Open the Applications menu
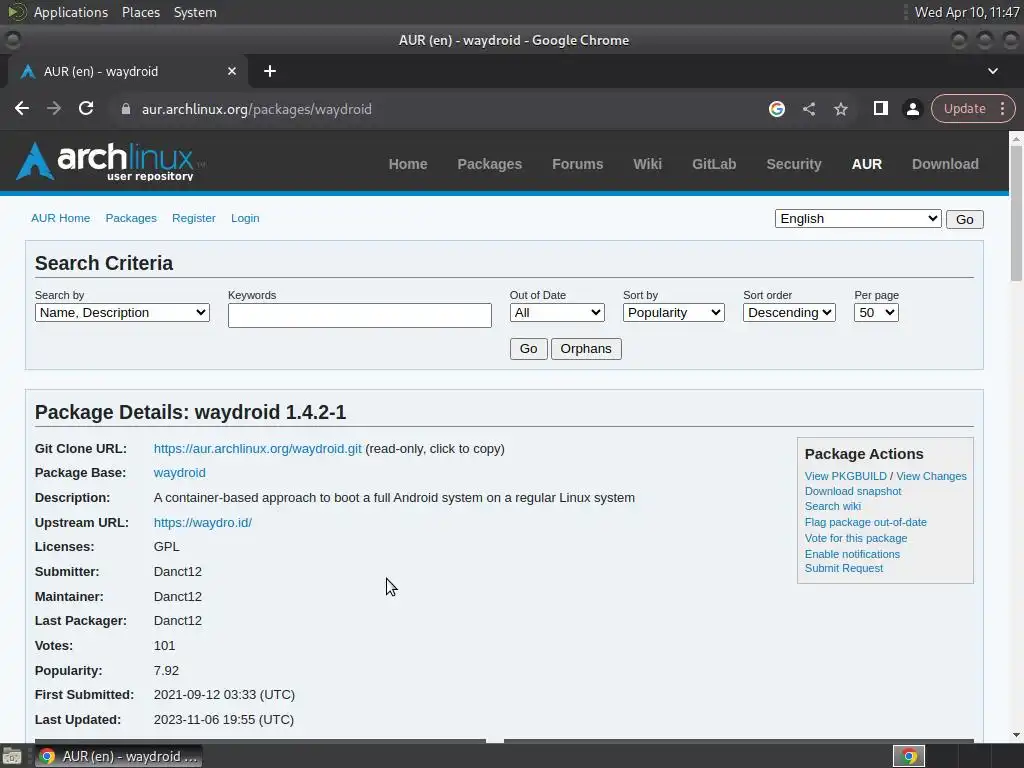 (x=71, y=12)
